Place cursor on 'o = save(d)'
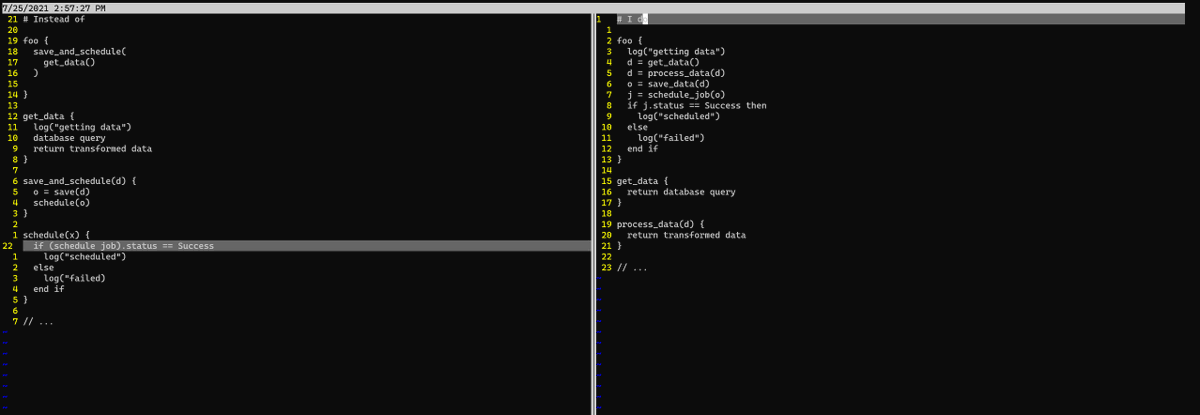This screenshot has width=1200, height=415. [x=62, y=192]
